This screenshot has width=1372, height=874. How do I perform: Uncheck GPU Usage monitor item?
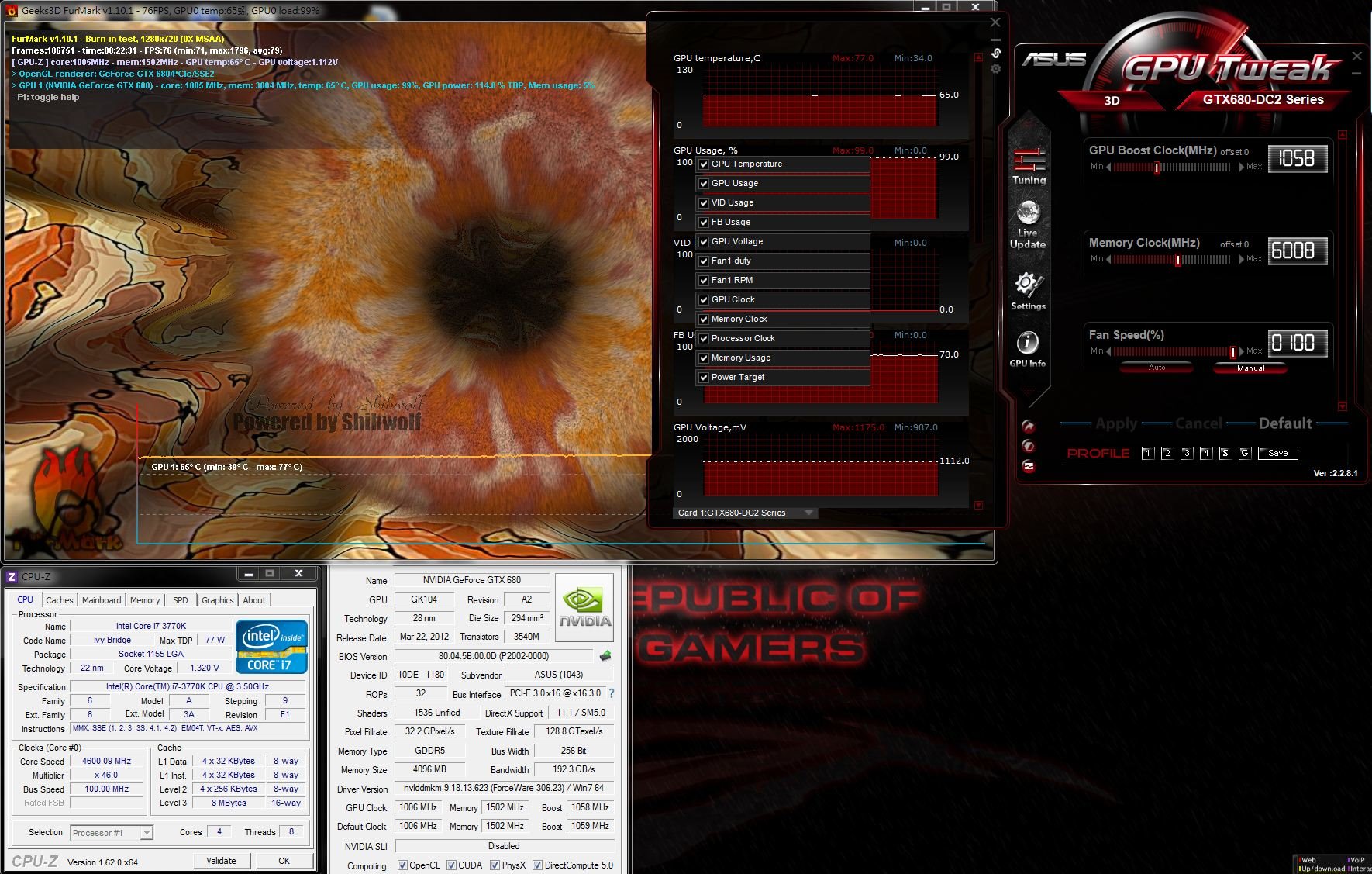pos(704,184)
